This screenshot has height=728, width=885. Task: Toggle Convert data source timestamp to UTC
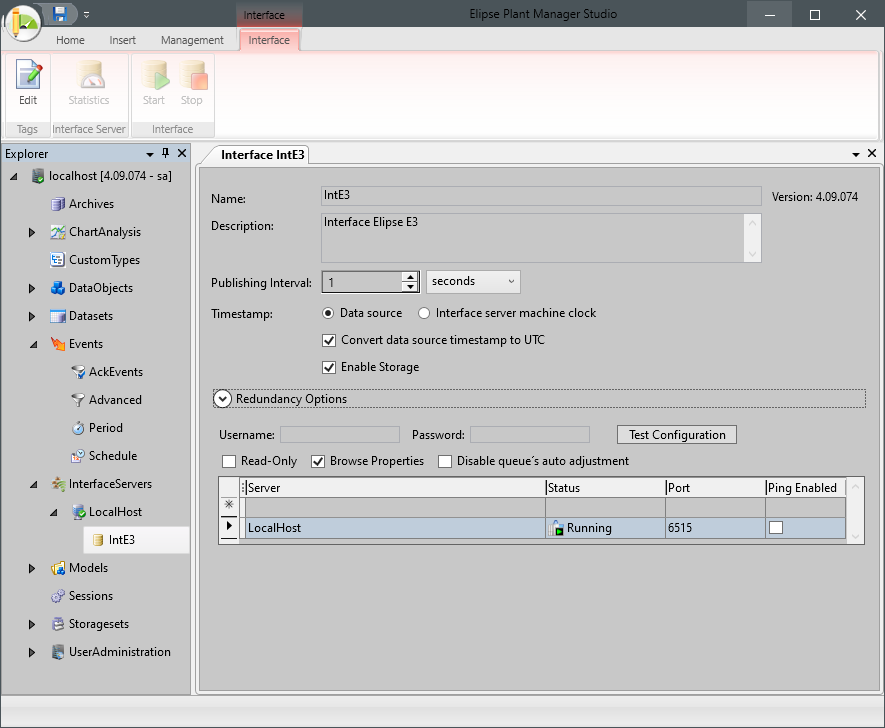coord(328,340)
